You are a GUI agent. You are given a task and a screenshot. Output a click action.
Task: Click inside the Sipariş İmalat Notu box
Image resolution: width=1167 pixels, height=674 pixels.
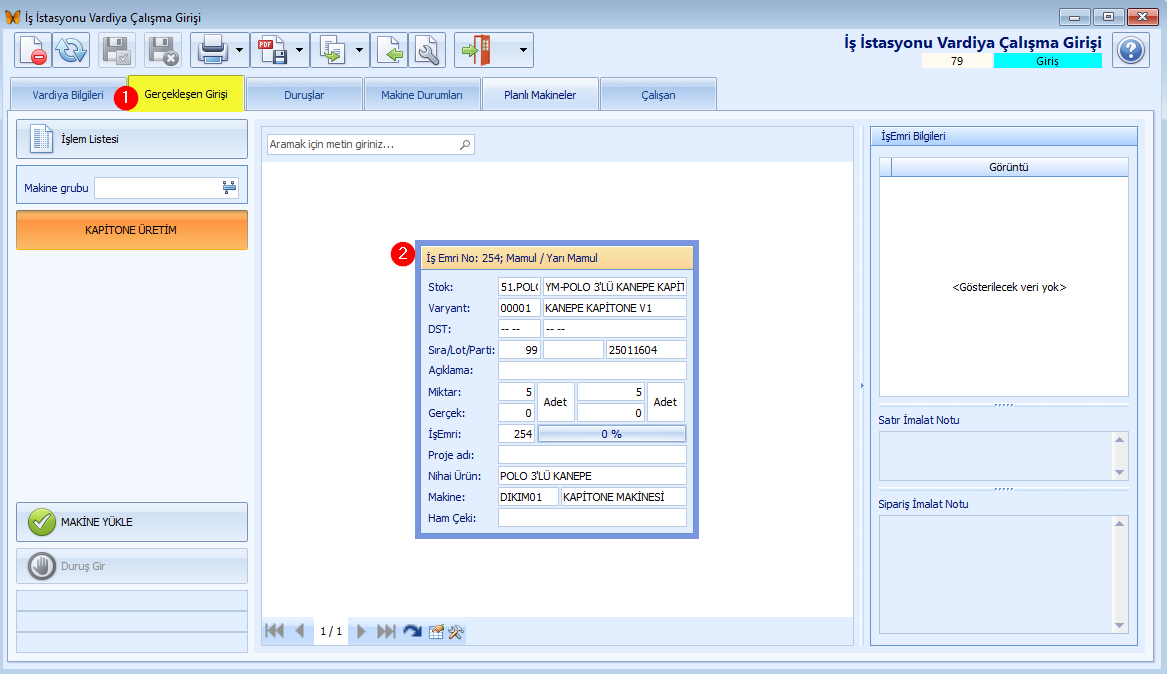tap(996, 574)
